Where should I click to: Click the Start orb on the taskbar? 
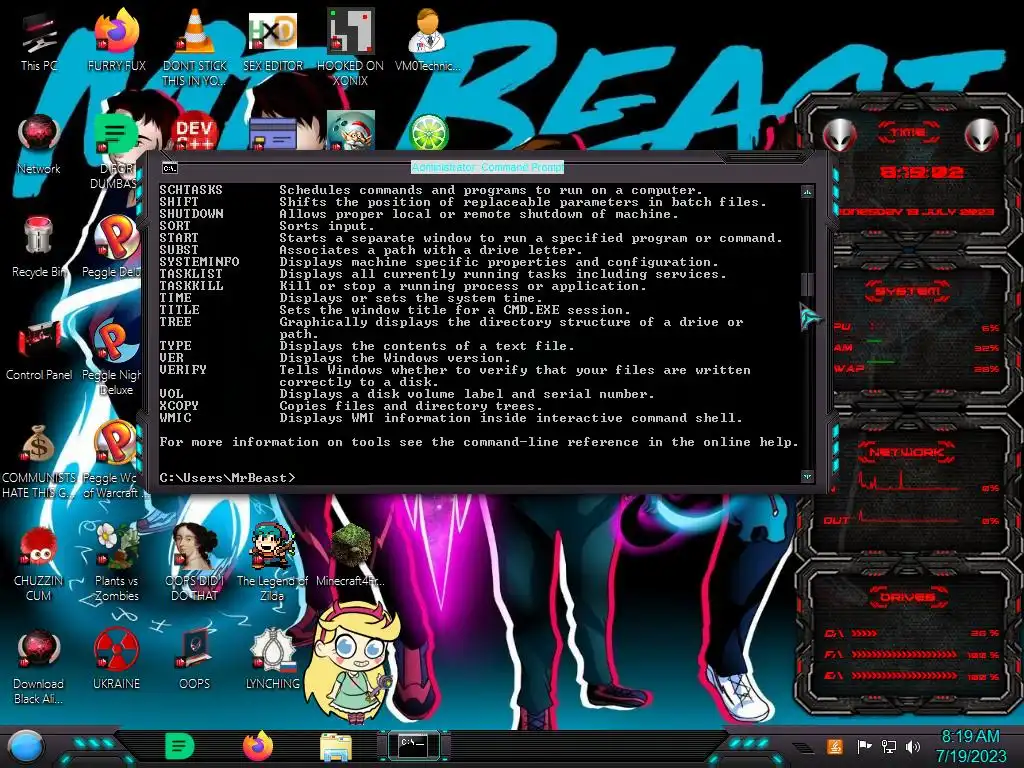(26, 747)
